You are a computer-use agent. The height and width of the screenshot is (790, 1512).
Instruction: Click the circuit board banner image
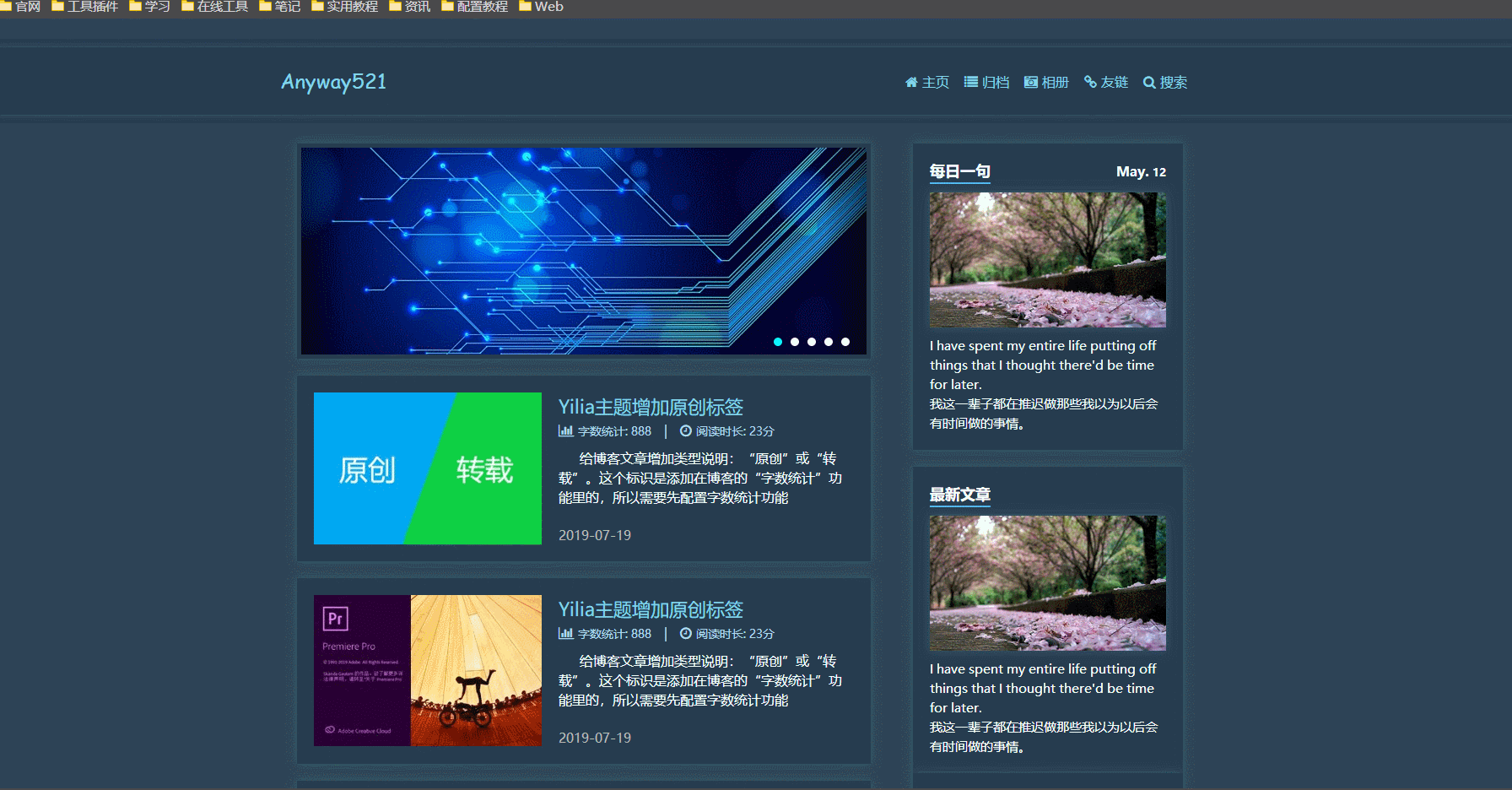584,251
